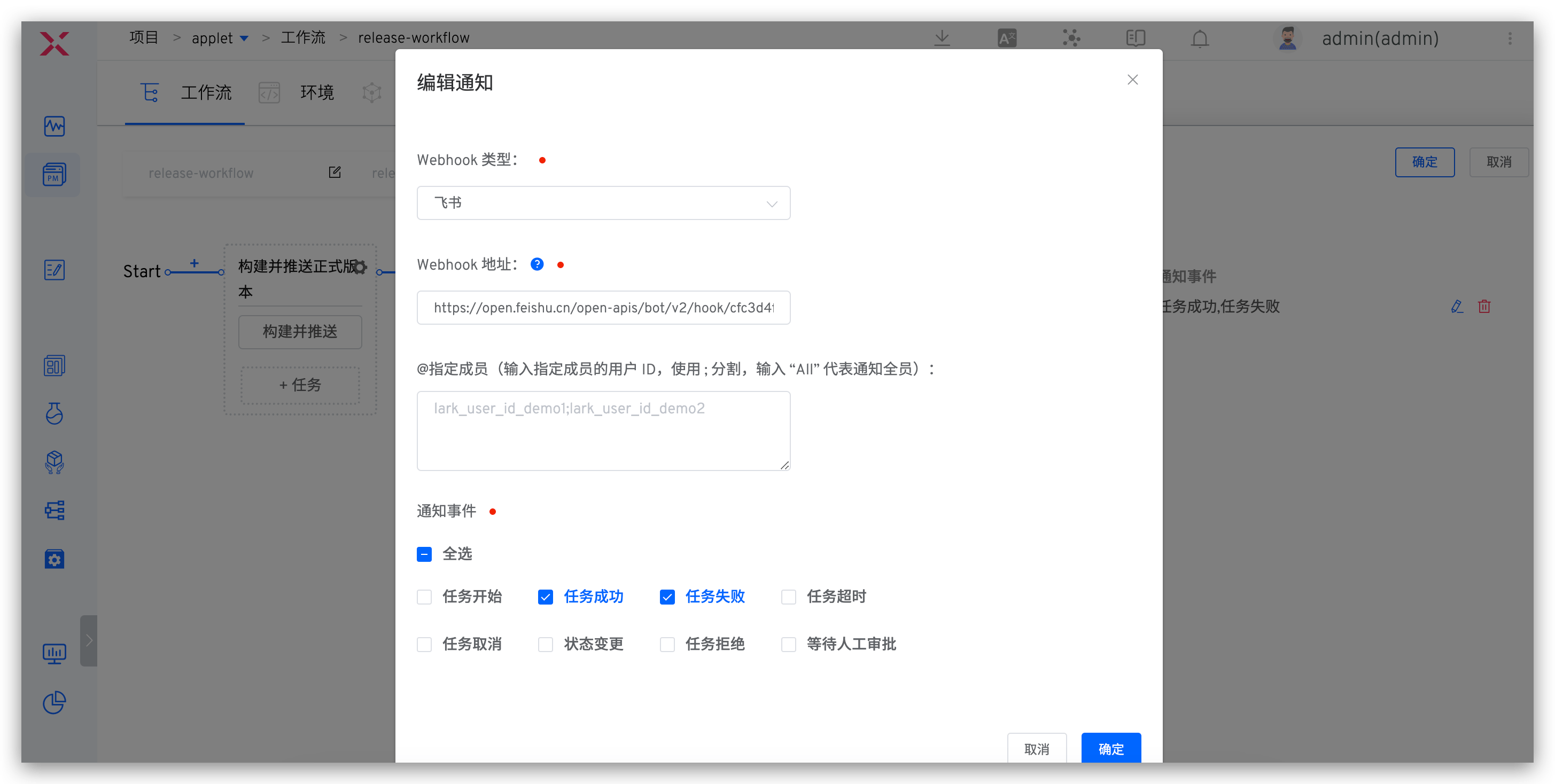Viewport: 1555px width, 784px height.
Task: Click release-workflow in breadcrumb
Action: [x=414, y=37]
